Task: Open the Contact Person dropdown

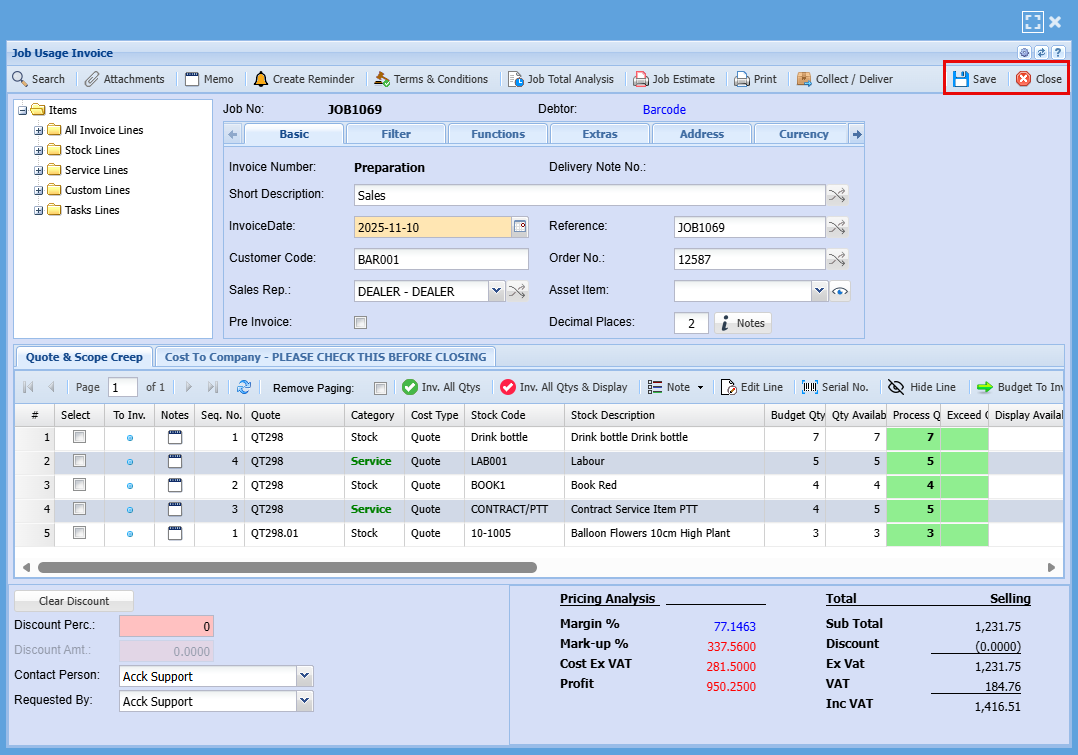Action: (x=305, y=676)
